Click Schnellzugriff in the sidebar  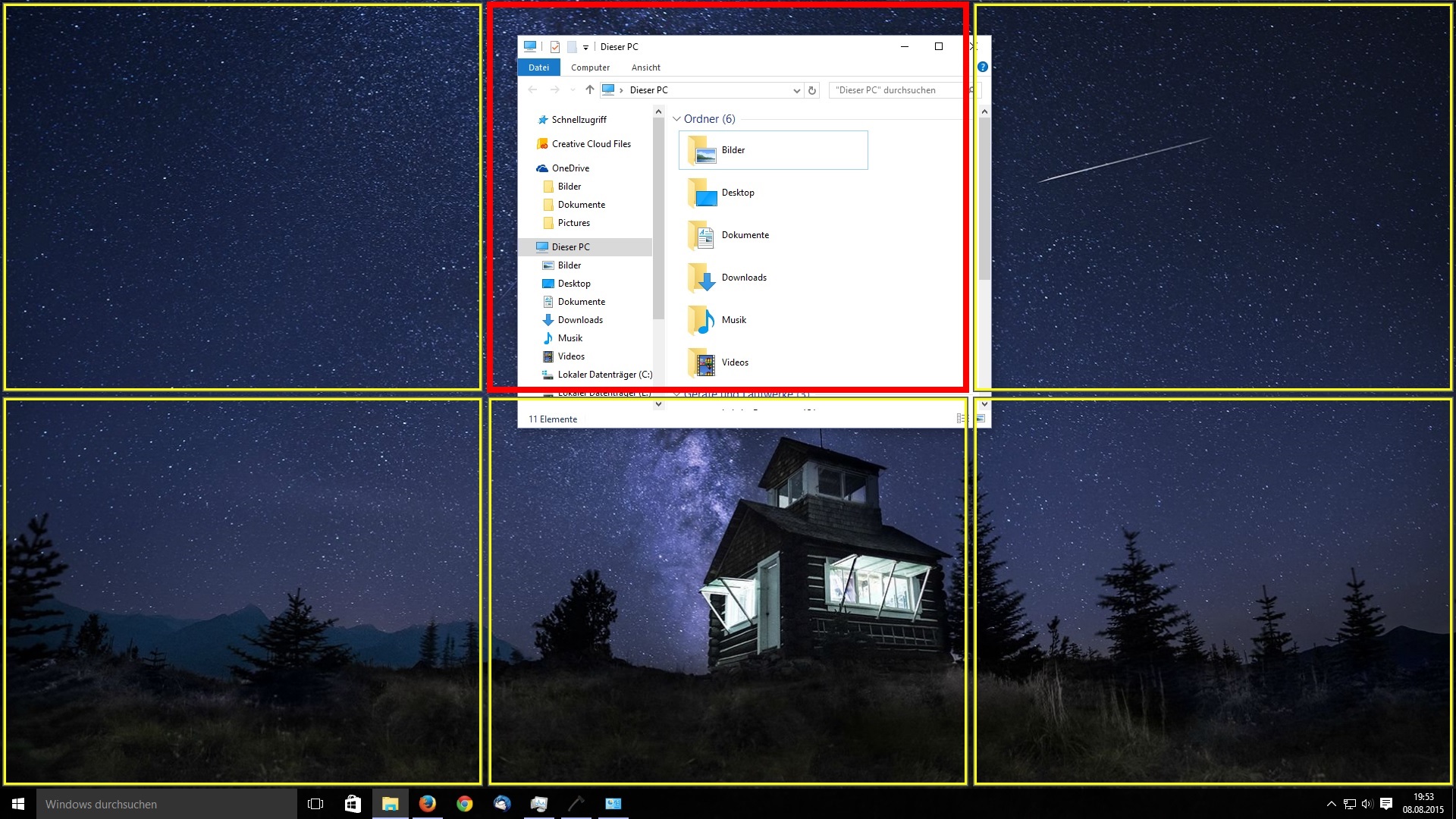pyautogui.click(x=579, y=120)
